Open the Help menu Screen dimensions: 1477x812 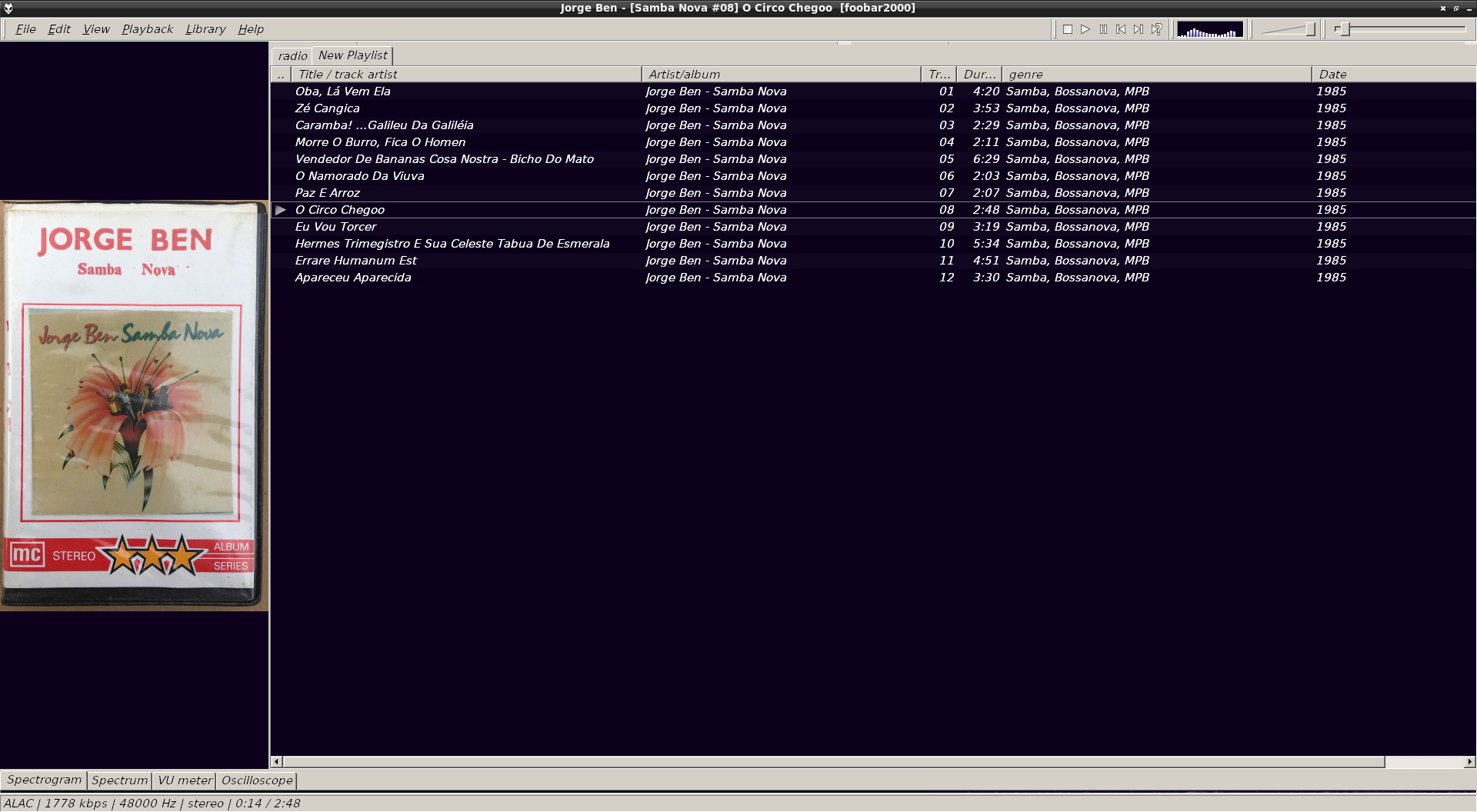click(x=251, y=29)
